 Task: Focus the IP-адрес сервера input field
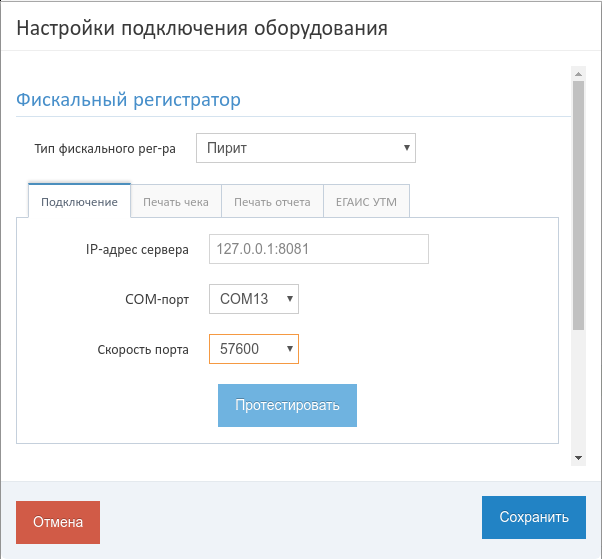tap(319, 249)
